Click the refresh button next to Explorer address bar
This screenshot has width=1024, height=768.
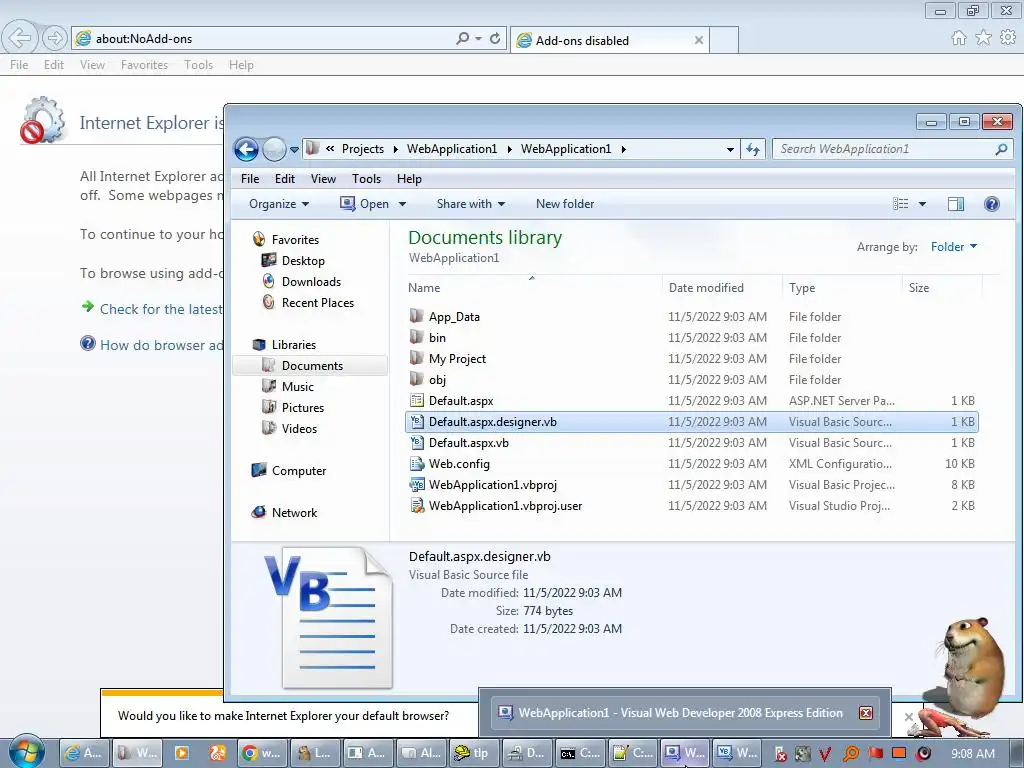[753, 150]
